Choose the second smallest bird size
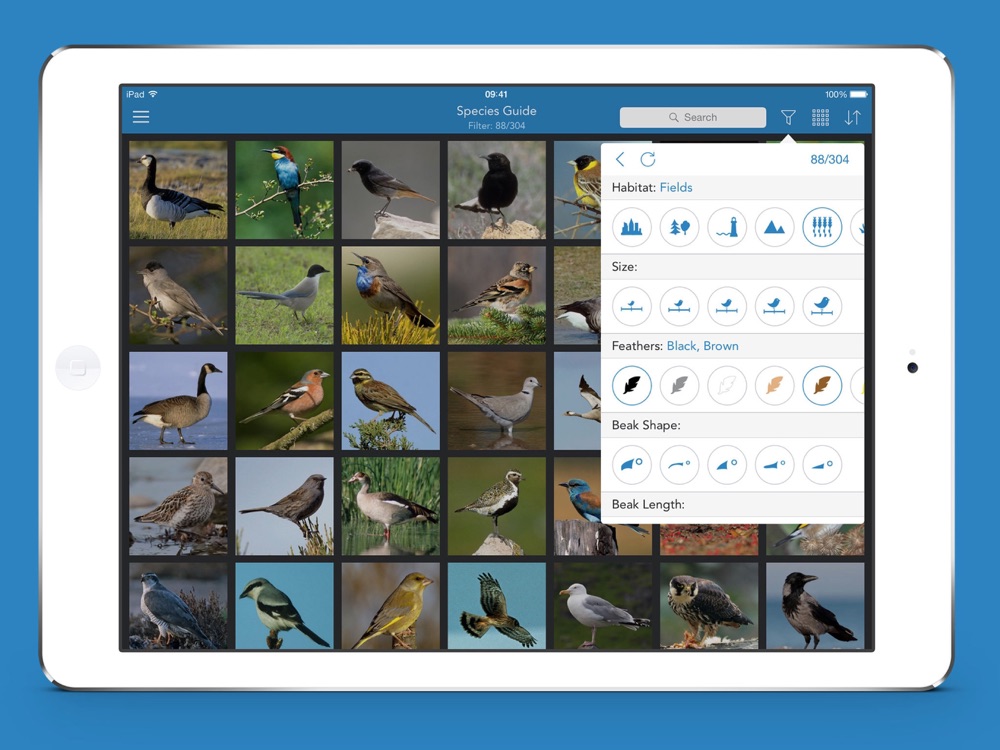 (x=679, y=306)
